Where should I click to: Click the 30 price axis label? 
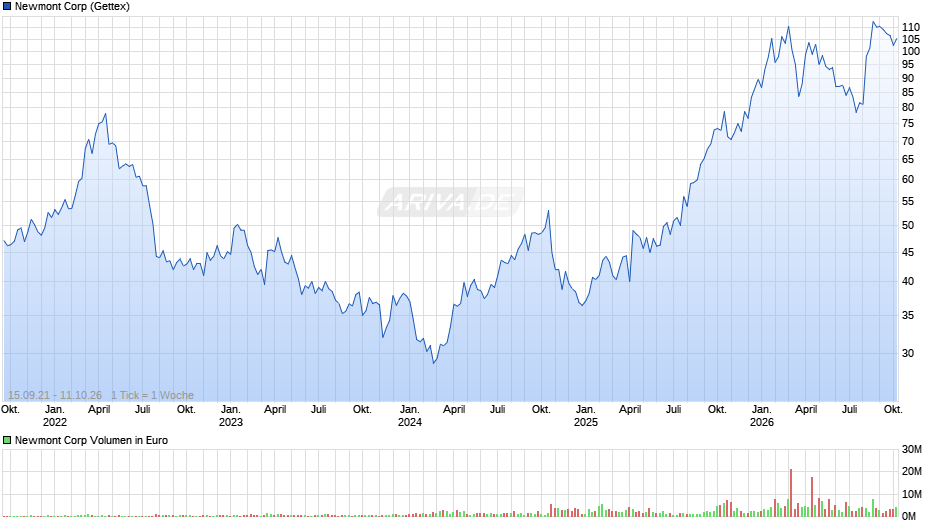click(x=908, y=353)
